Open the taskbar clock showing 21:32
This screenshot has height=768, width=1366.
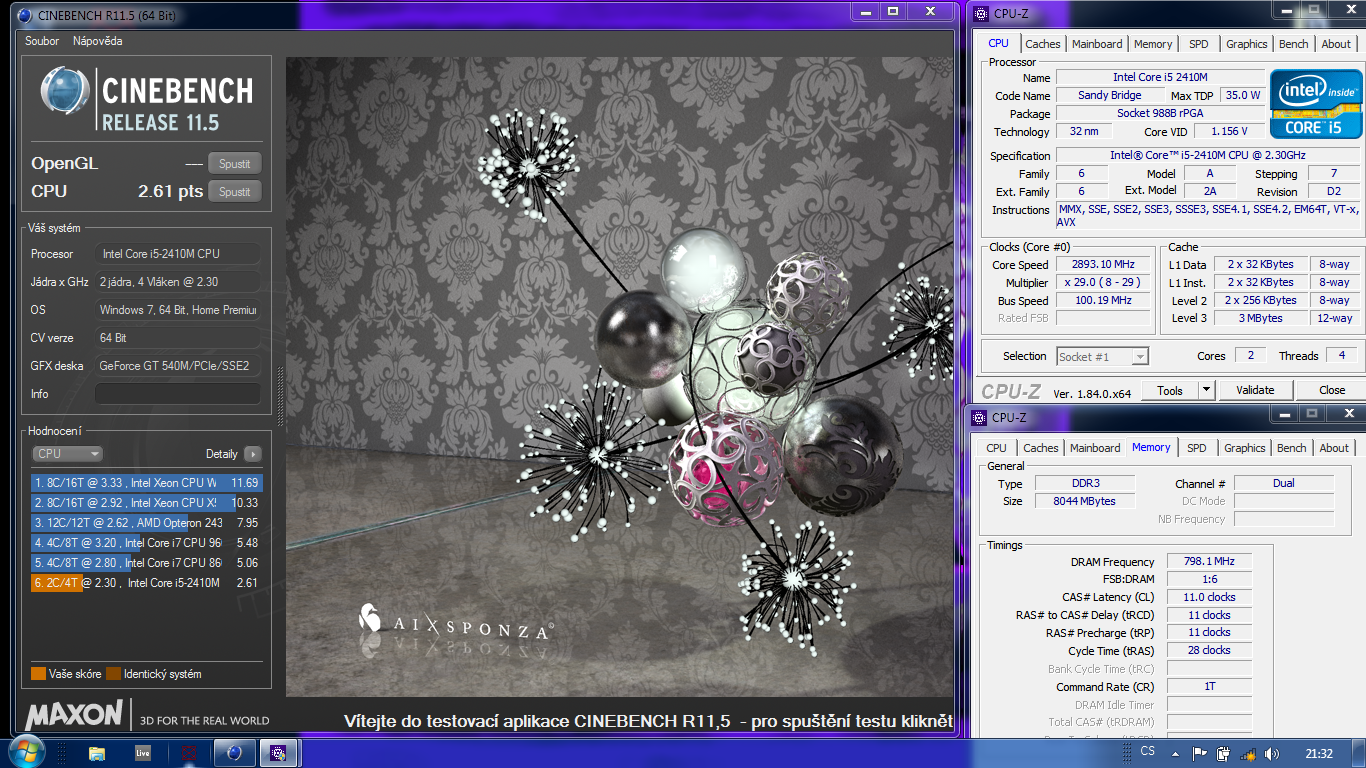[x=1319, y=753]
